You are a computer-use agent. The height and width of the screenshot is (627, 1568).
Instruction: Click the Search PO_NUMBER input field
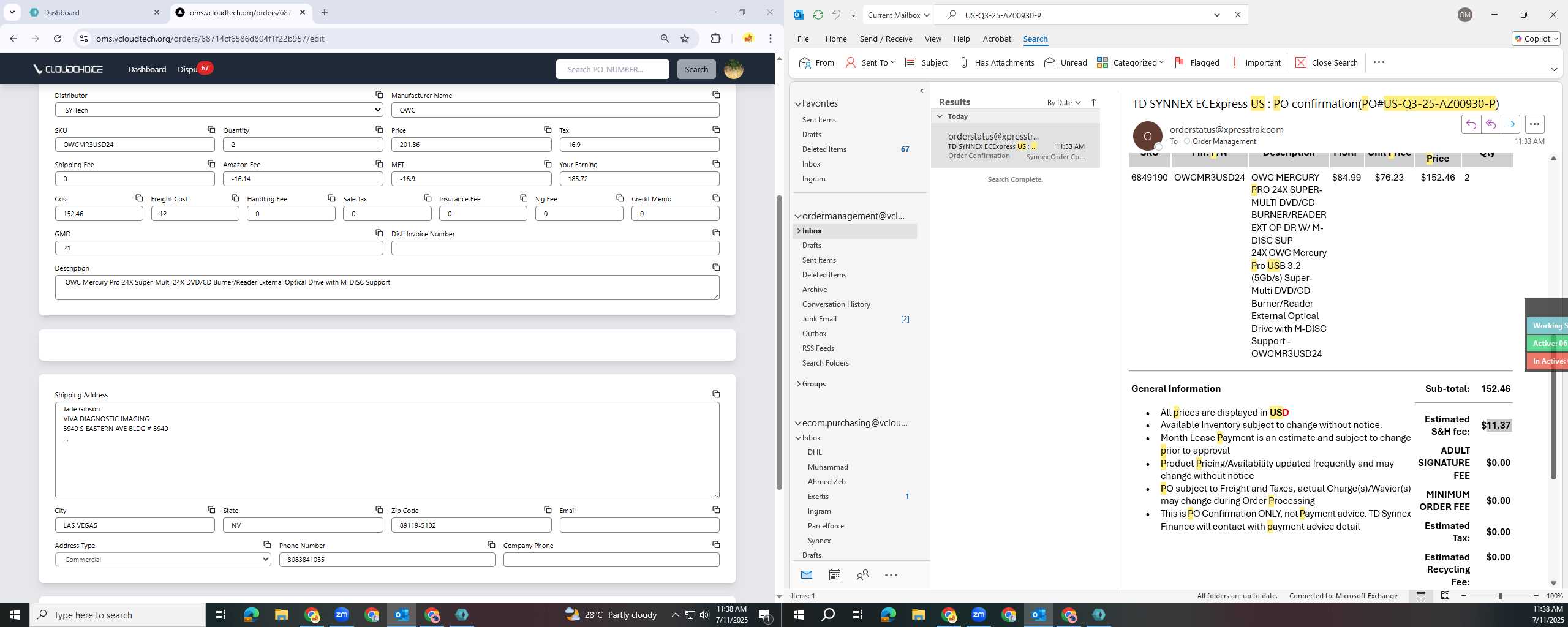coord(612,69)
